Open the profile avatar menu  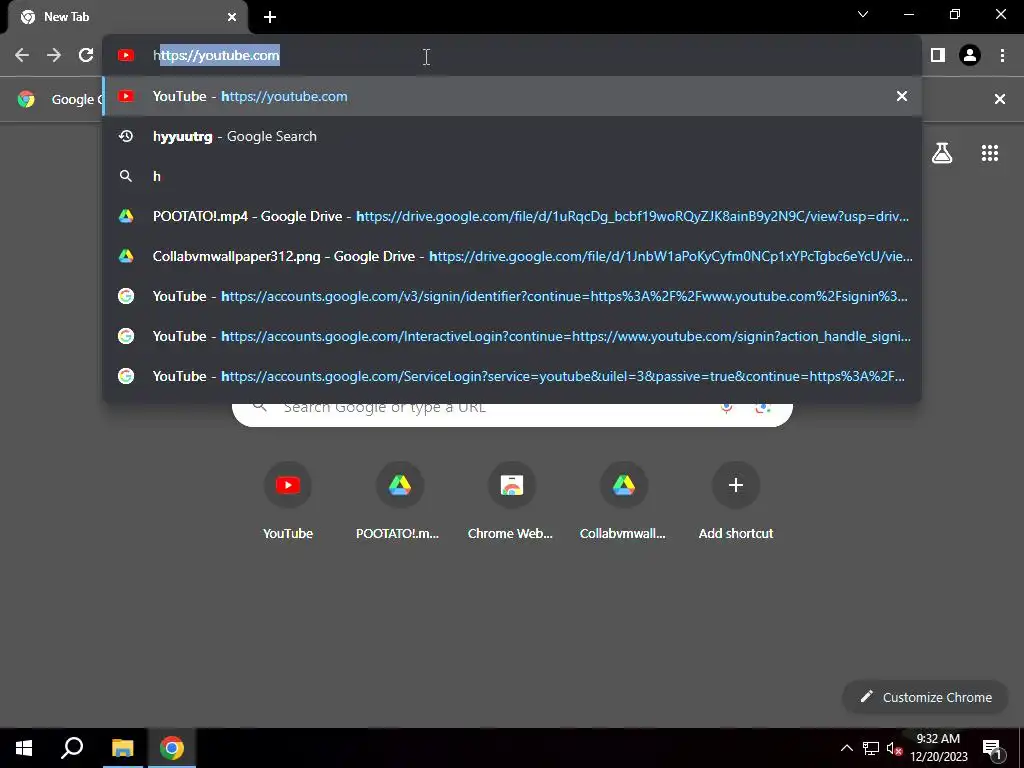coord(970,56)
